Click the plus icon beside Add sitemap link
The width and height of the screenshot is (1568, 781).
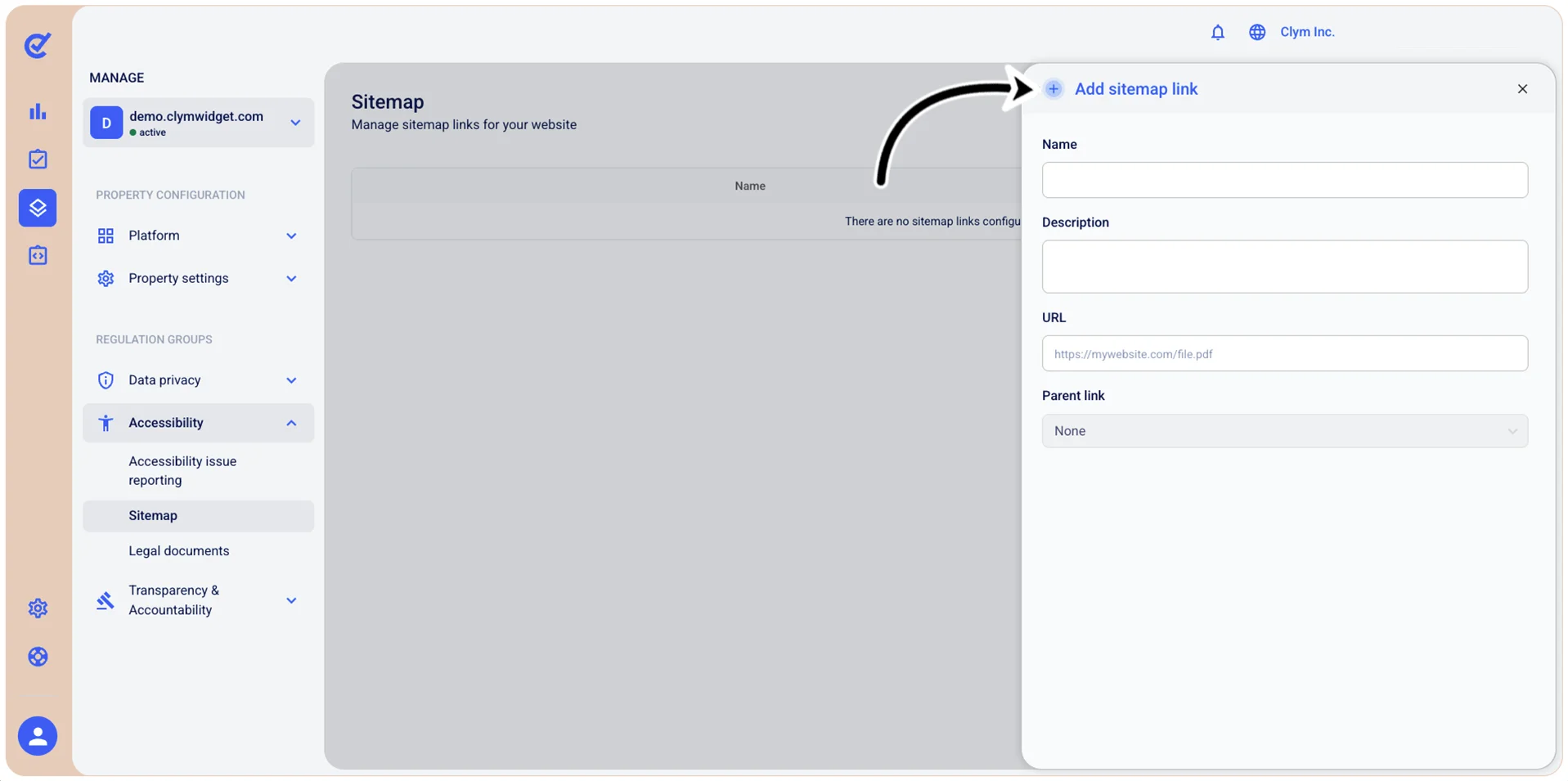coord(1054,89)
